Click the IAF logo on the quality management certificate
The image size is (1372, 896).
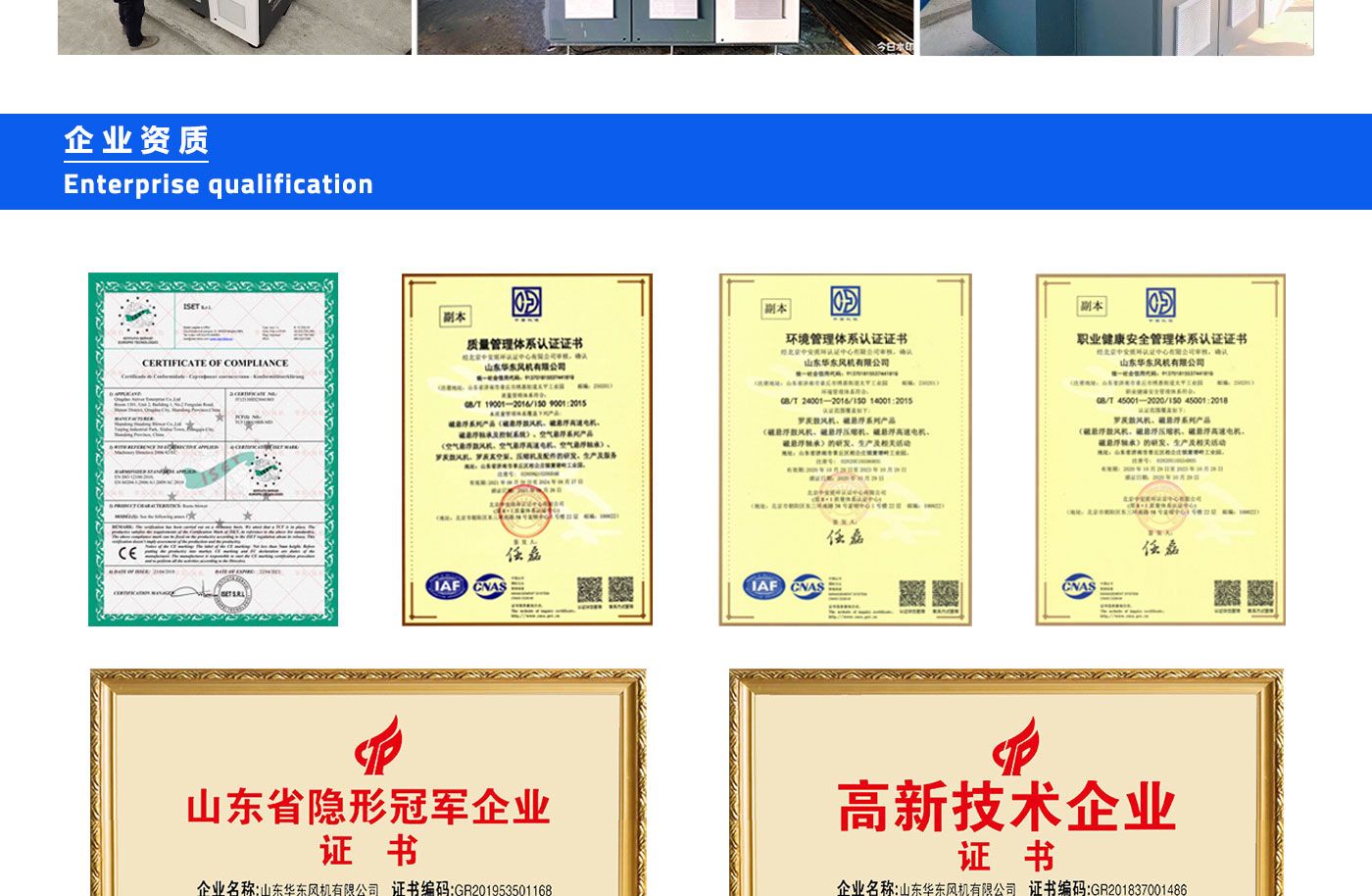tap(446, 586)
